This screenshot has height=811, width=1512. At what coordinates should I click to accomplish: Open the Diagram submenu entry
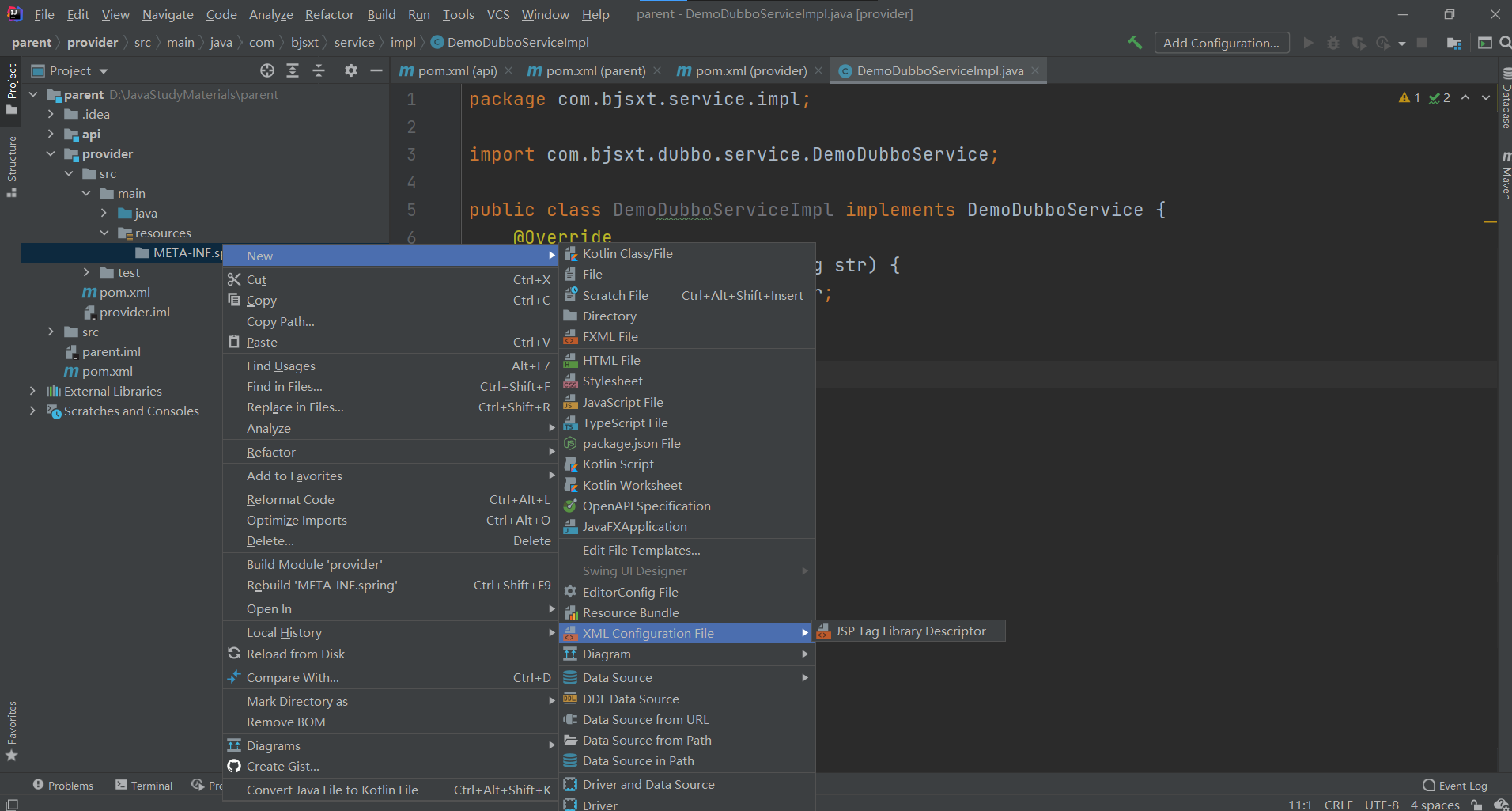tap(686, 654)
